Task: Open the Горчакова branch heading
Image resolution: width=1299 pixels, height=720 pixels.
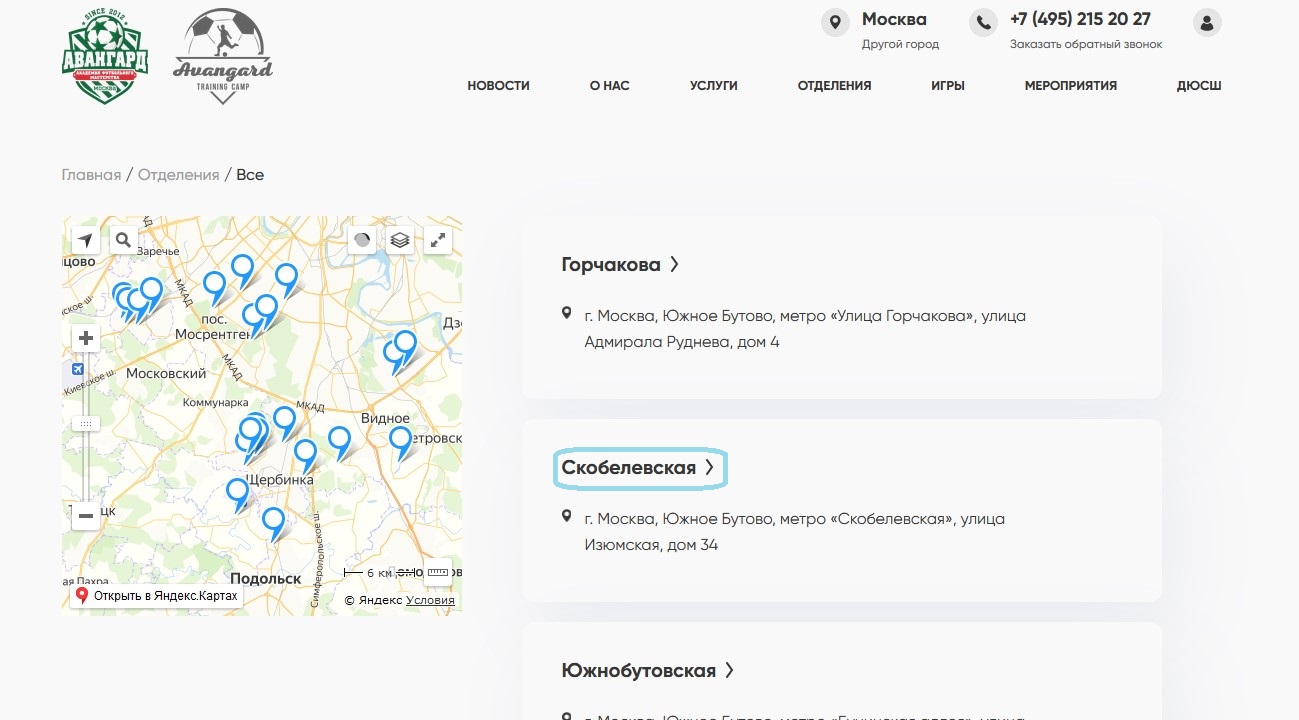Action: 620,265
